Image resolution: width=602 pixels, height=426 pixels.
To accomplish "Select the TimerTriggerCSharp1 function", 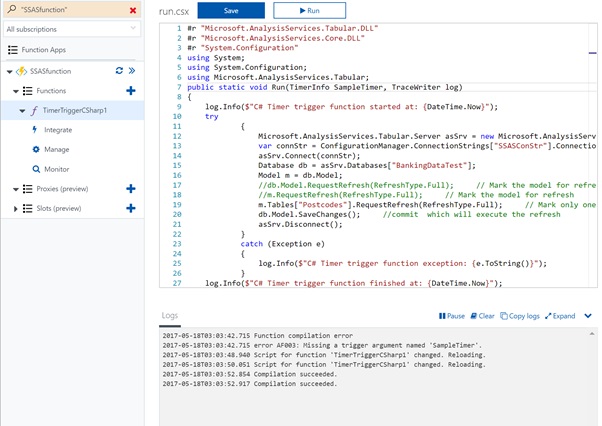I will [74, 111].
